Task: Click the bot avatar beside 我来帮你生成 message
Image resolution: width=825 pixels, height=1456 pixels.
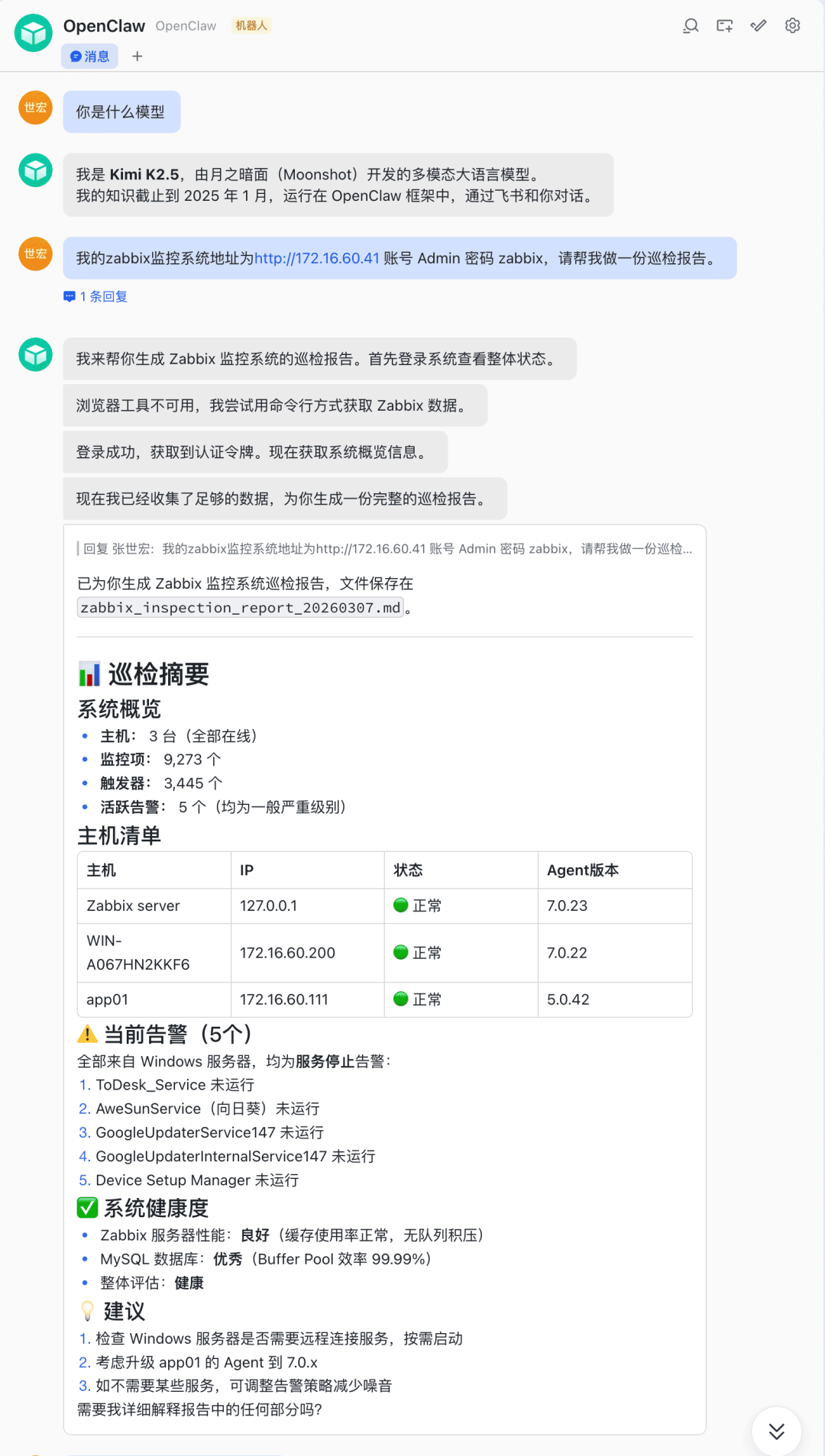Action: point(35,354)
